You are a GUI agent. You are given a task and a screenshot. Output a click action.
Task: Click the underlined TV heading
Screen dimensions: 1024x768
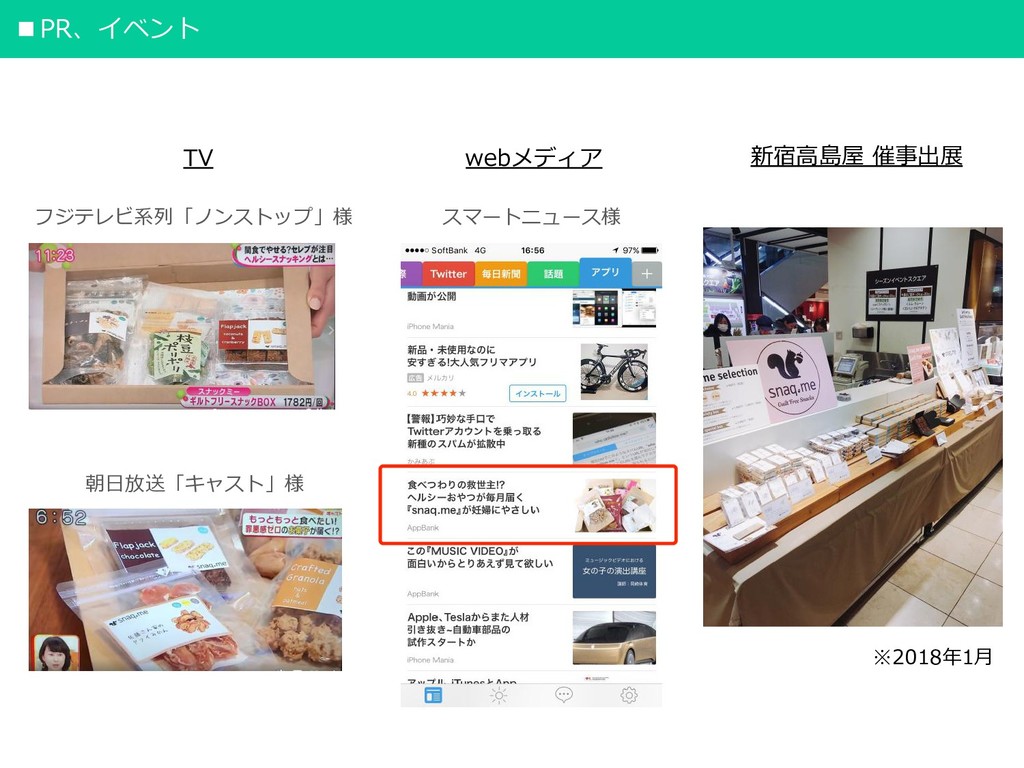tap(198, 157)
